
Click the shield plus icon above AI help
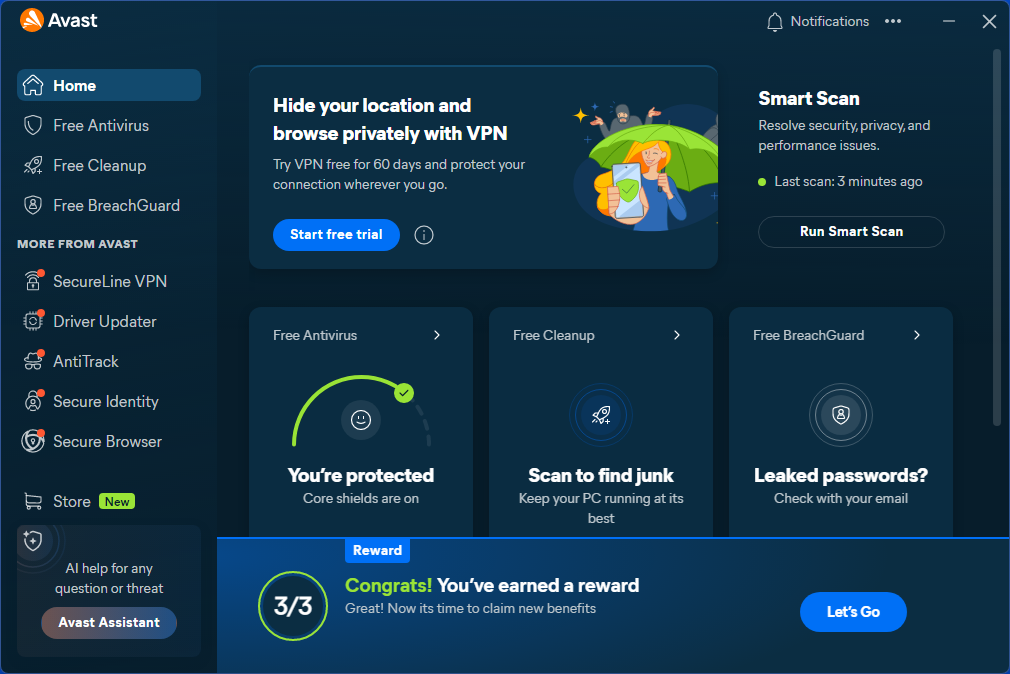coord(33,540)
